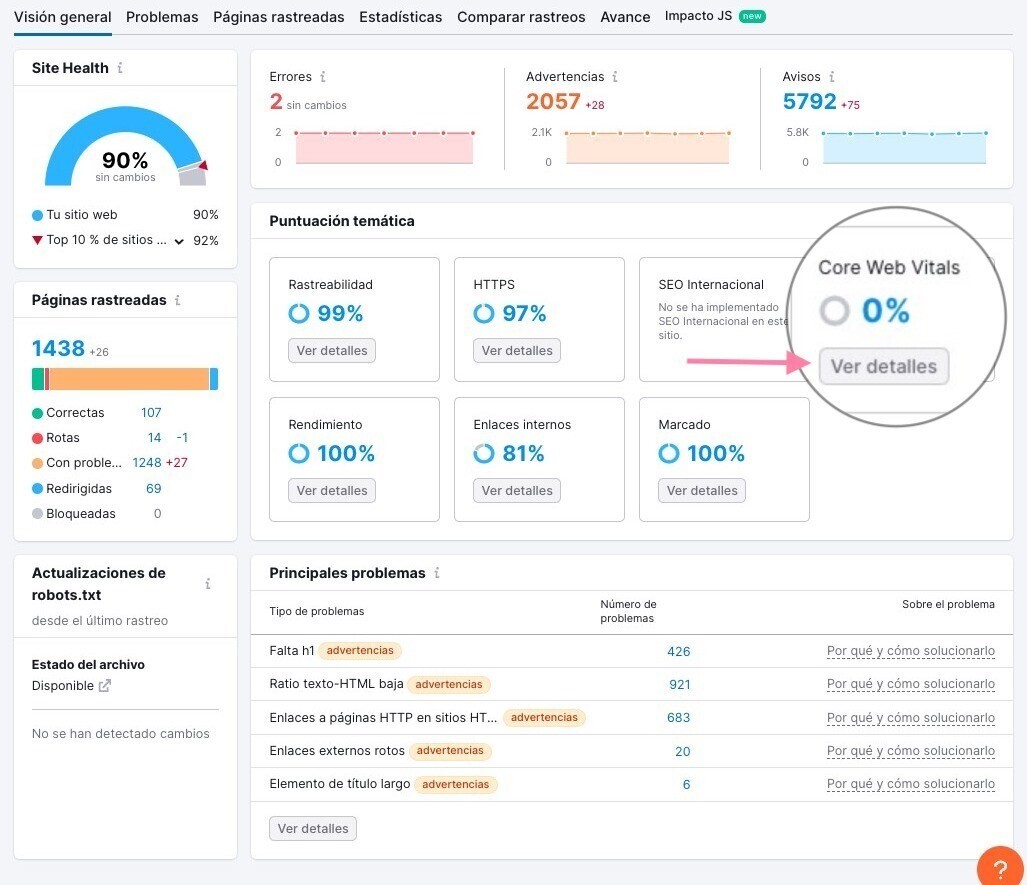This screenshot has height=885, width=1027.
Task: Click Ver detalles under Core Web Vitals
Action: tap(883, 366)
